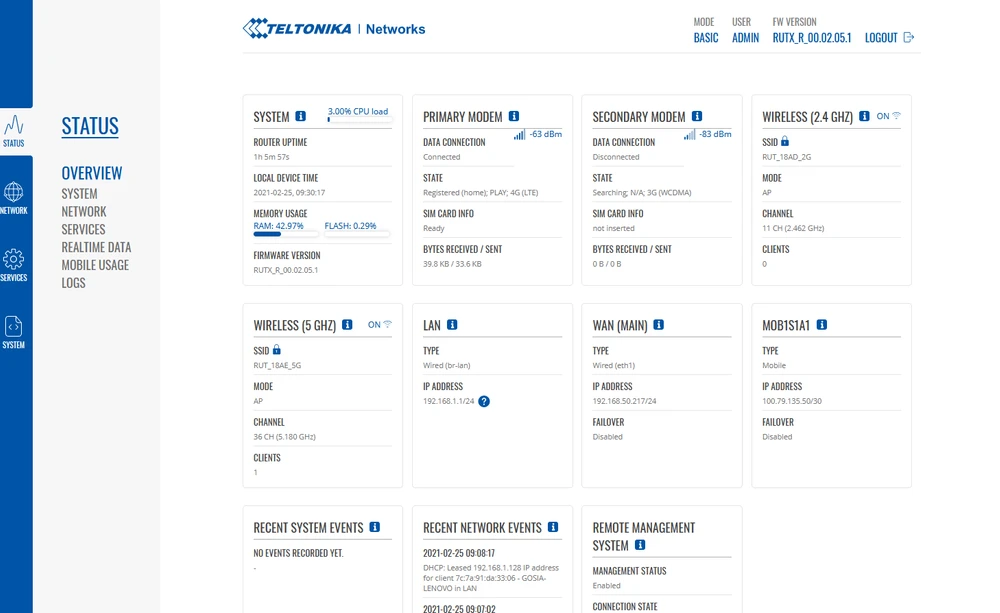Toggle the Wireless 5 GHz ON switch

point(380,325)
